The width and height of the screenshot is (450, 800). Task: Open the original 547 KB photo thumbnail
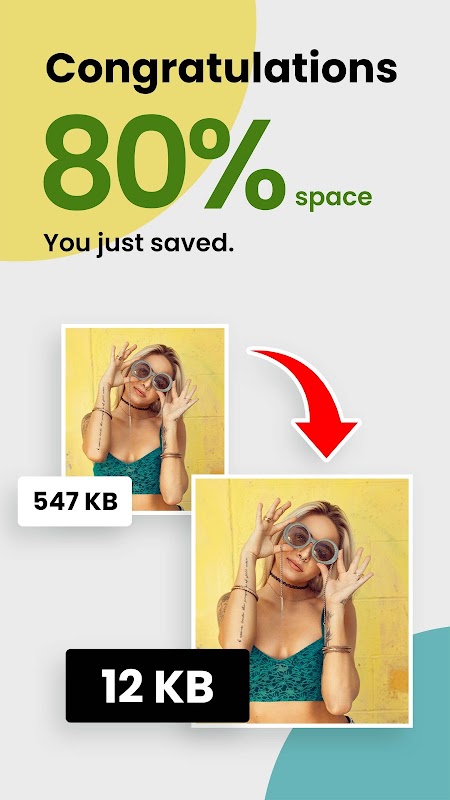[145, 418]
